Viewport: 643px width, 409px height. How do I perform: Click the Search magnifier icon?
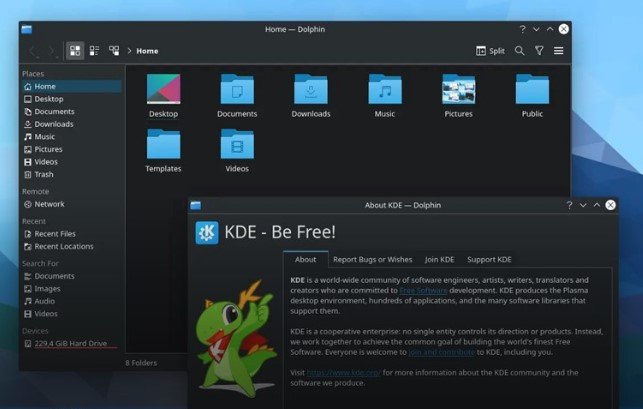[x=519, y=50]
